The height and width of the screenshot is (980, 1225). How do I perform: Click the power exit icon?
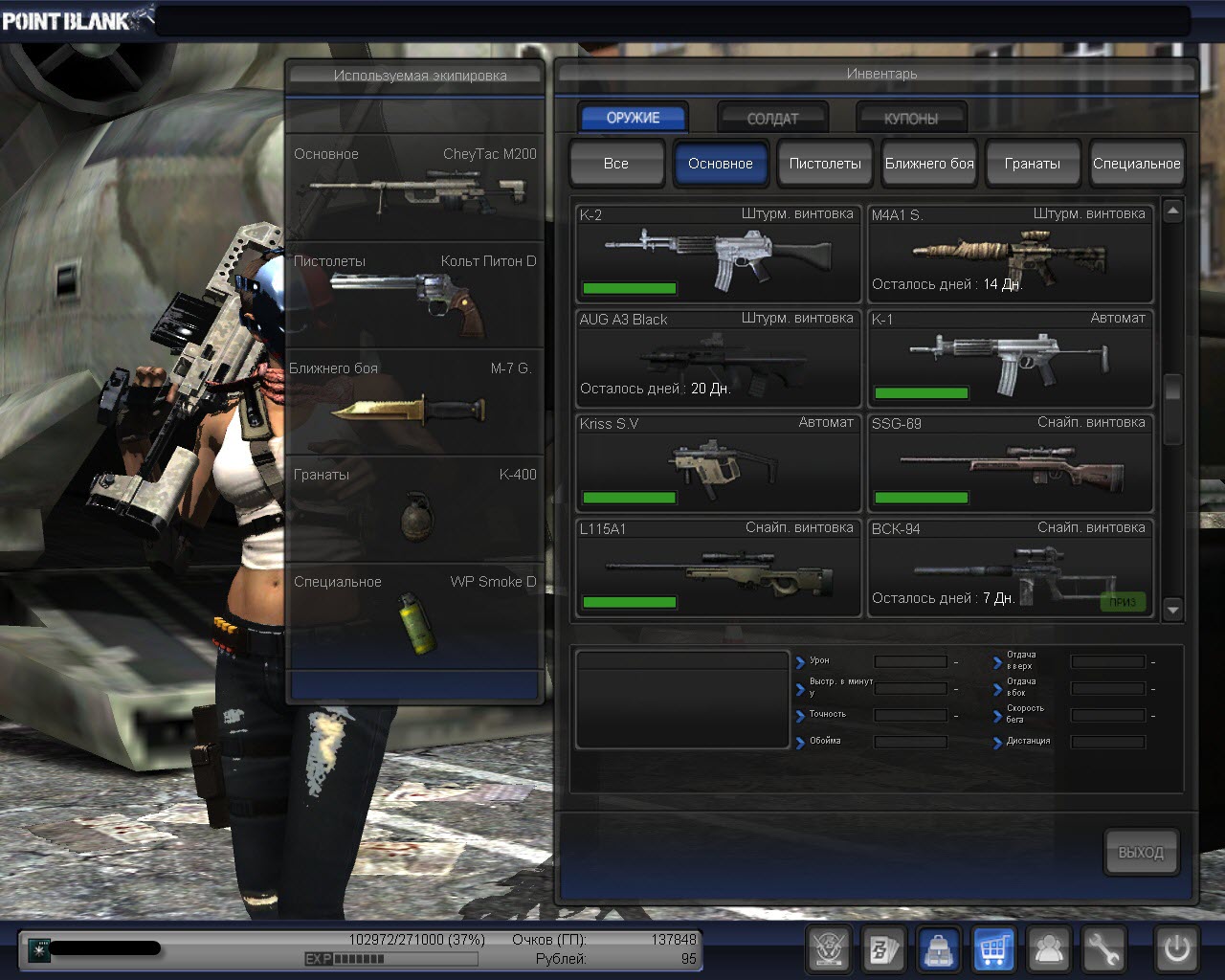point(1176,949)
